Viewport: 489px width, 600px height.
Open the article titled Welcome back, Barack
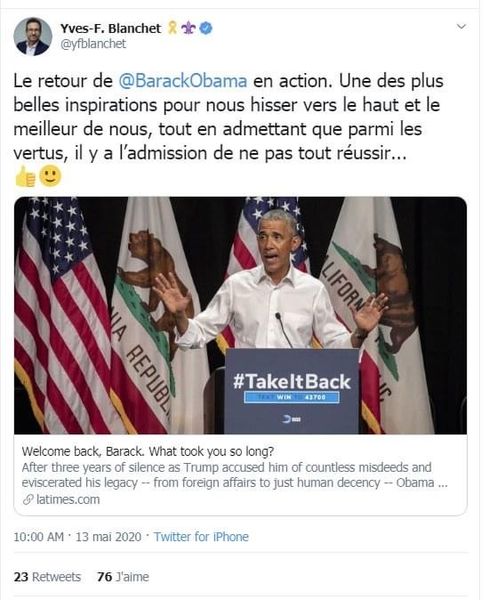point(147,452)
